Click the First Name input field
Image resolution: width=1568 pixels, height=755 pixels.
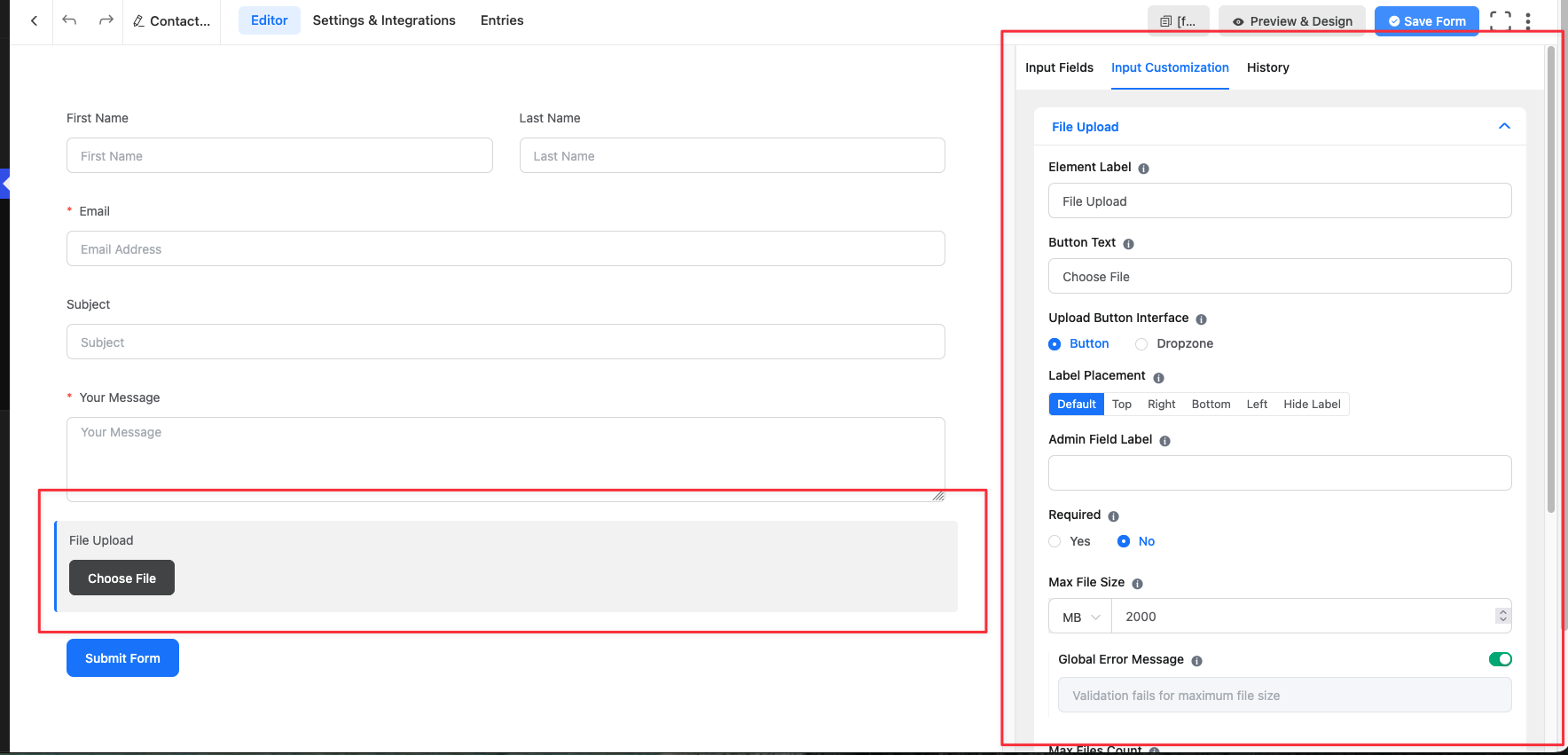click(279, 155)
